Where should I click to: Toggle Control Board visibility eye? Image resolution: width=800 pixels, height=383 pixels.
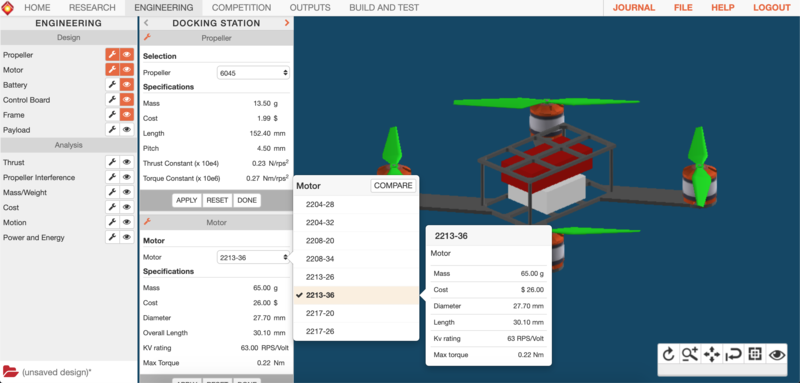coord(127,100)
